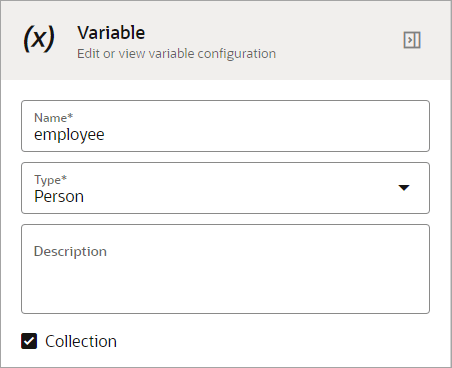This screenshot has height=368, width=452.
Task: Open the Type dropdown showing Person
Action: [225, 188]
